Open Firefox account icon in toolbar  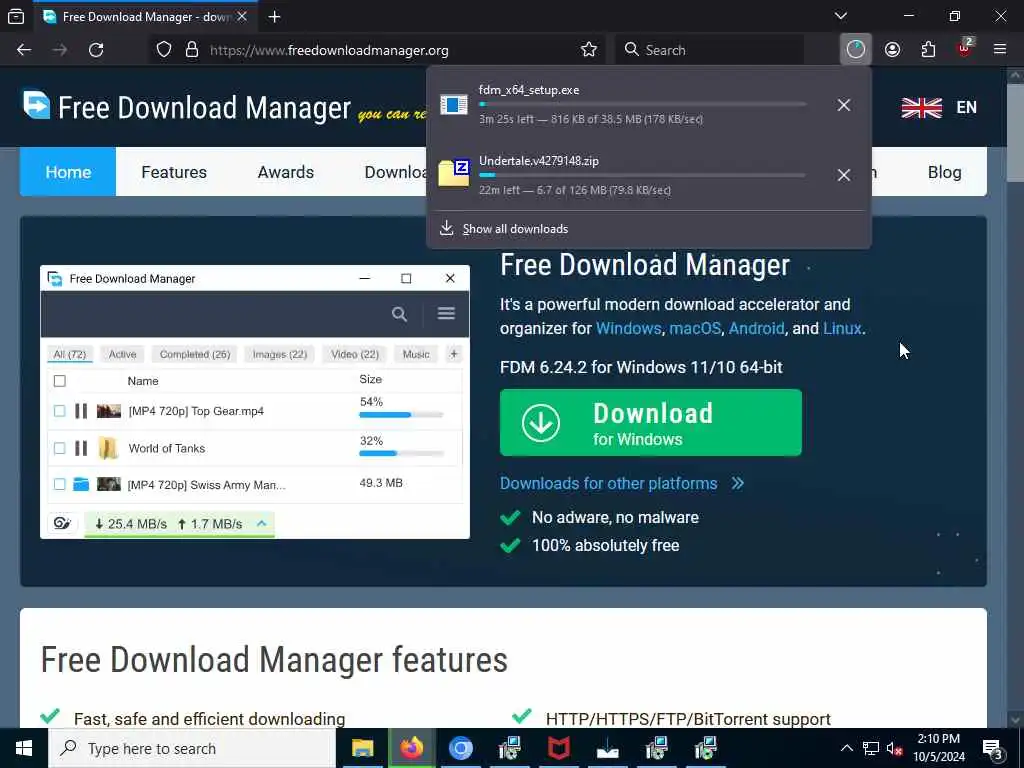[x=892, y=50]
